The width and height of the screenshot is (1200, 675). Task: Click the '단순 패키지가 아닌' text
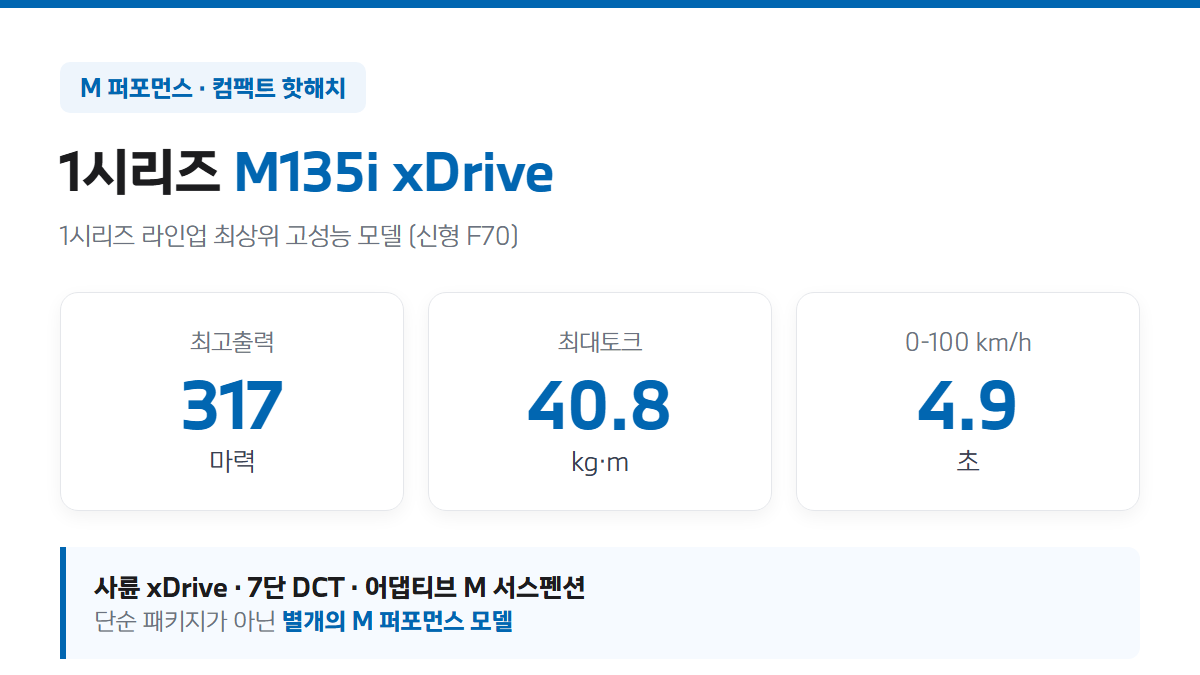[185, 621]
